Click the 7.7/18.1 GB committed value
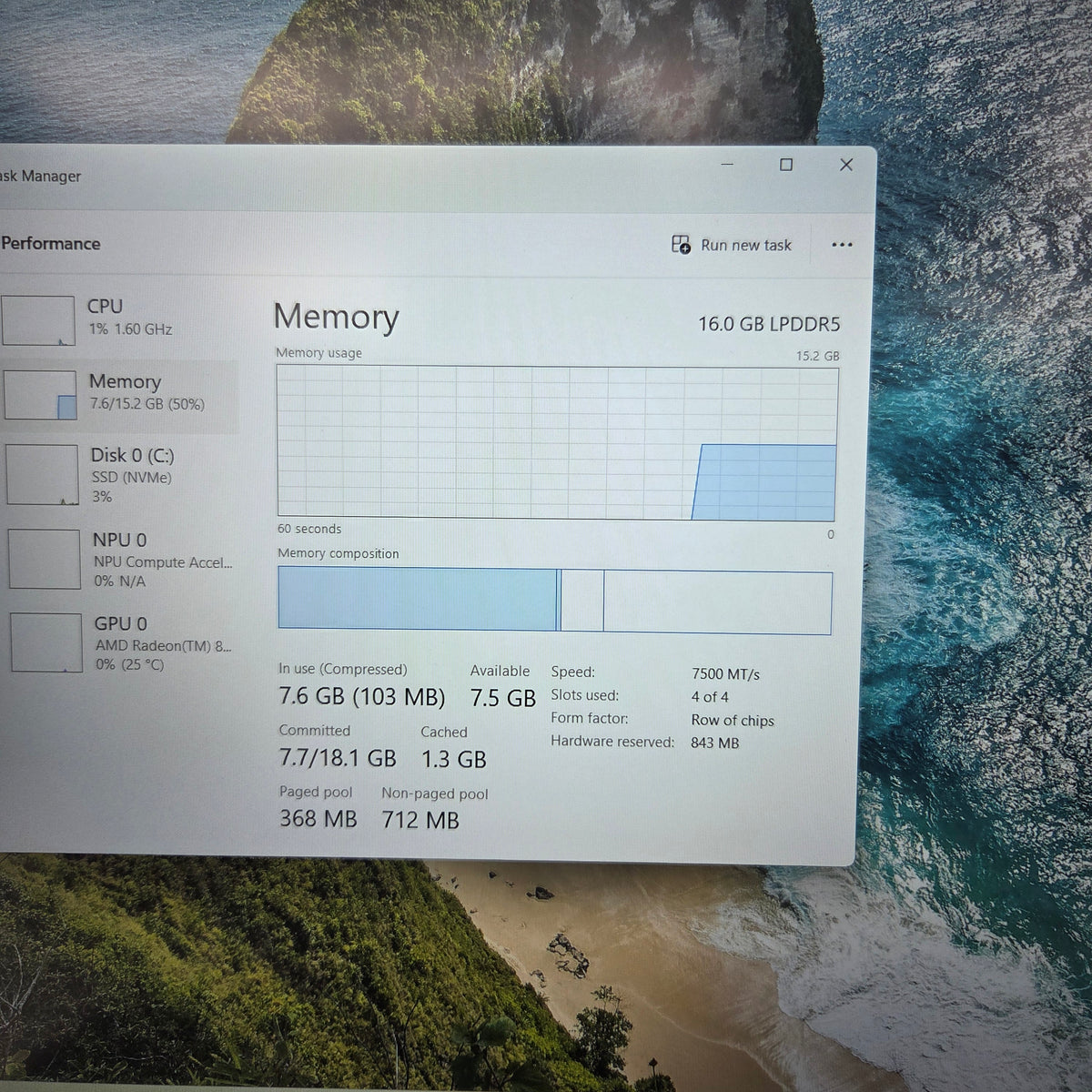The height and width of the screenshot is (1092, 1092). (x=338, y=758)
